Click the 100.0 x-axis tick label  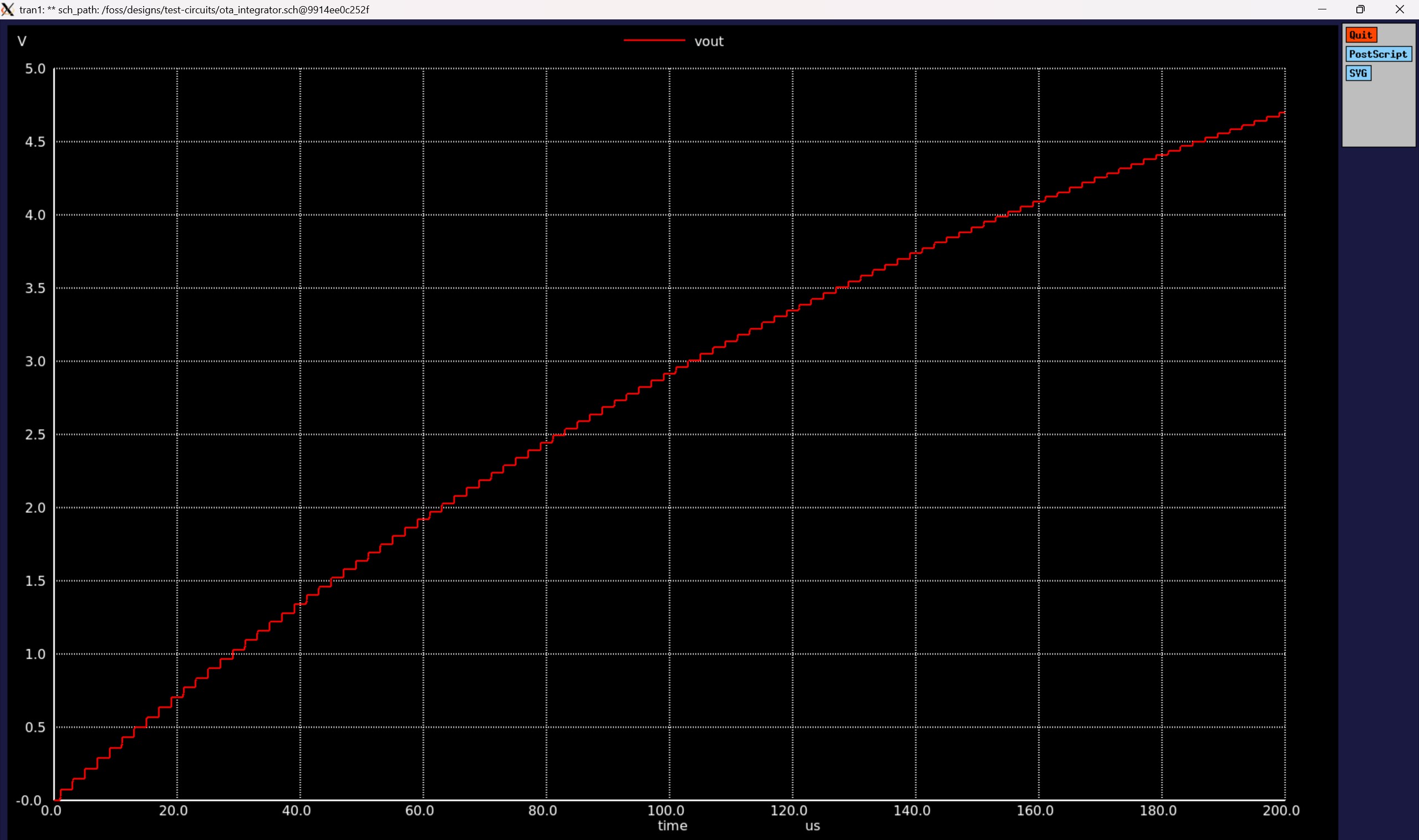665,811
